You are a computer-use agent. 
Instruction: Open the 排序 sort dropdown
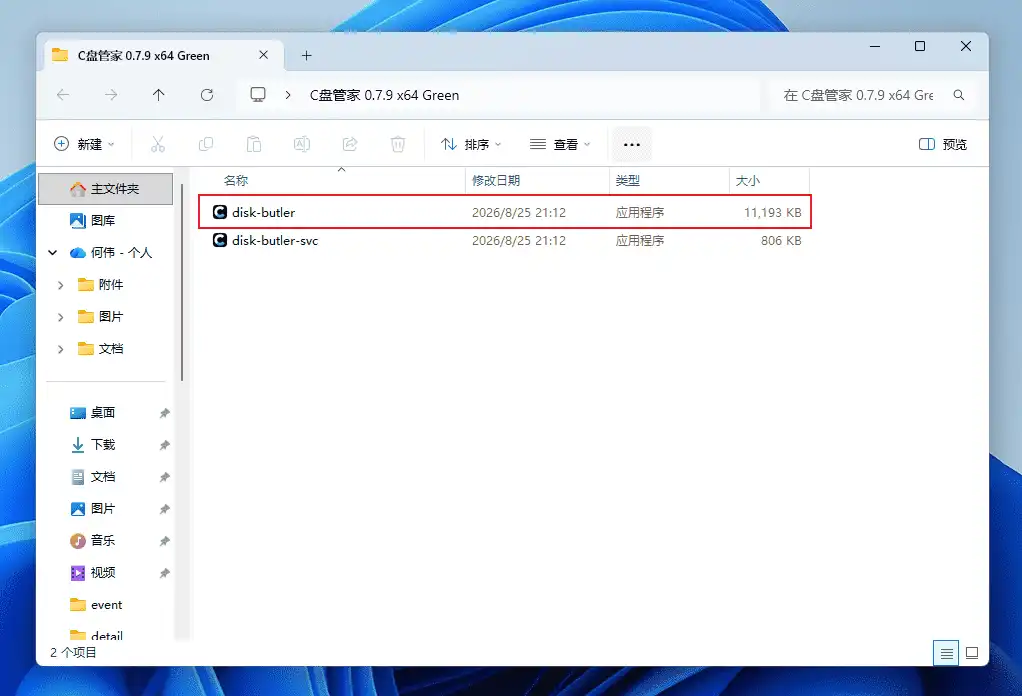coord(471,144)
